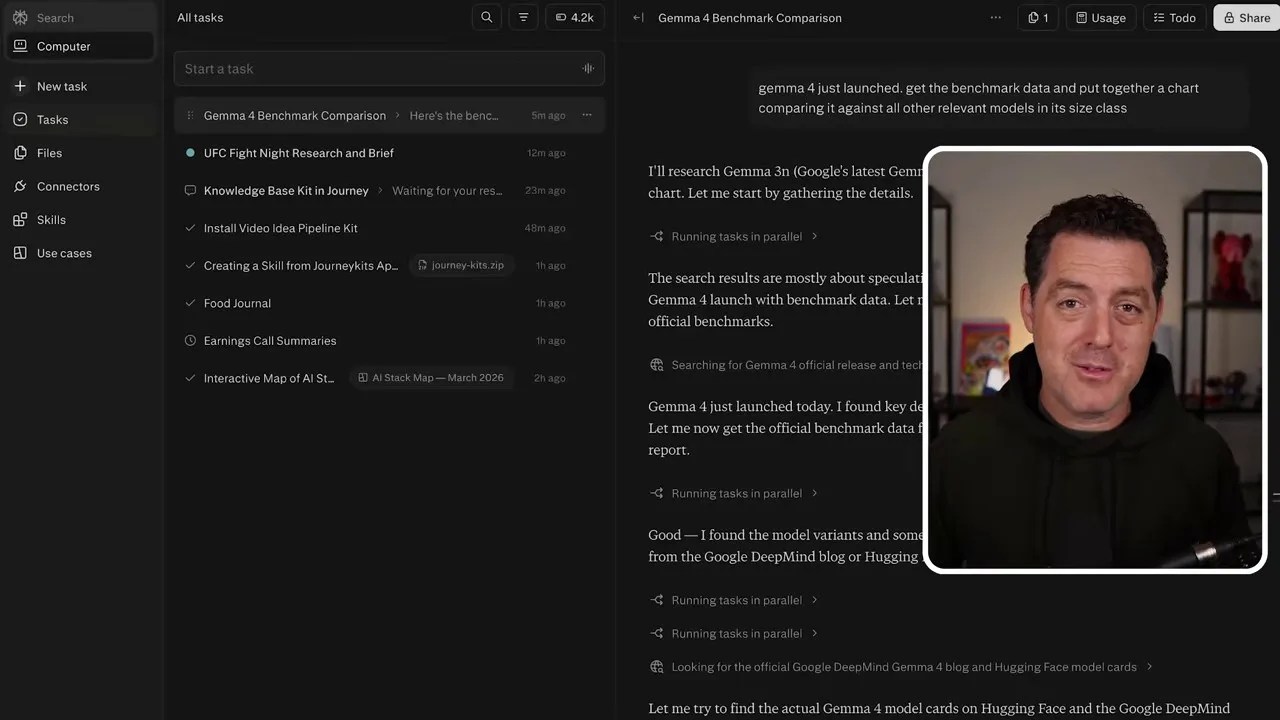Open the task filter options icon
The width and height of the screenshot is (1280, 720).
tap(523, 18)
